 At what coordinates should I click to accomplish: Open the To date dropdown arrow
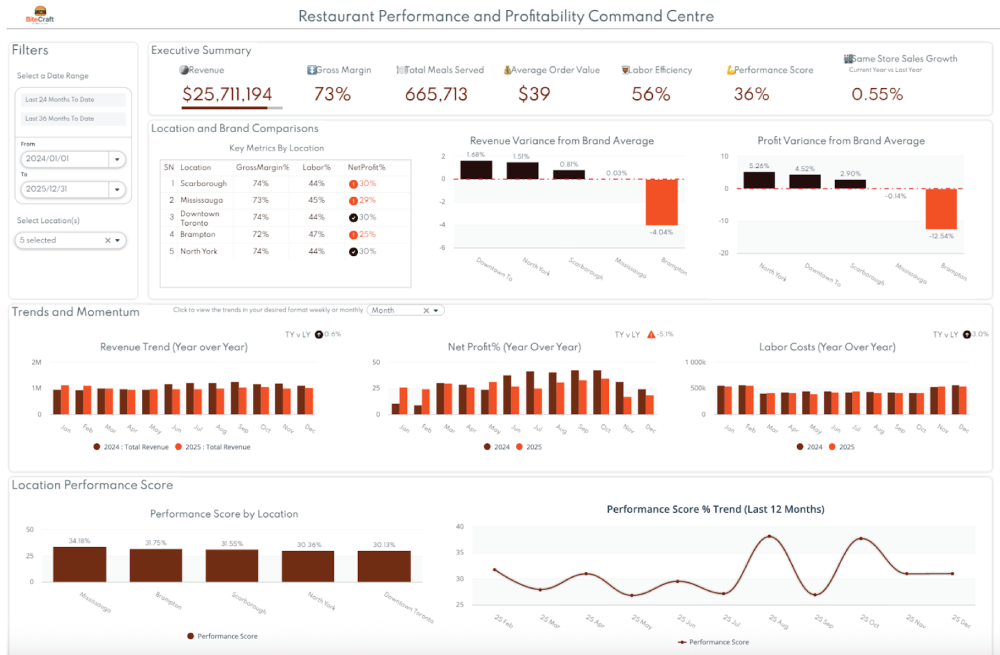point(117,189)
